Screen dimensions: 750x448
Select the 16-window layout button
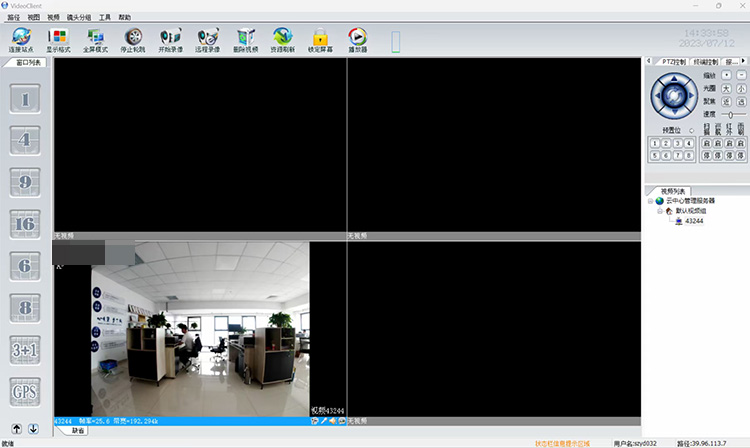(25, 224)
